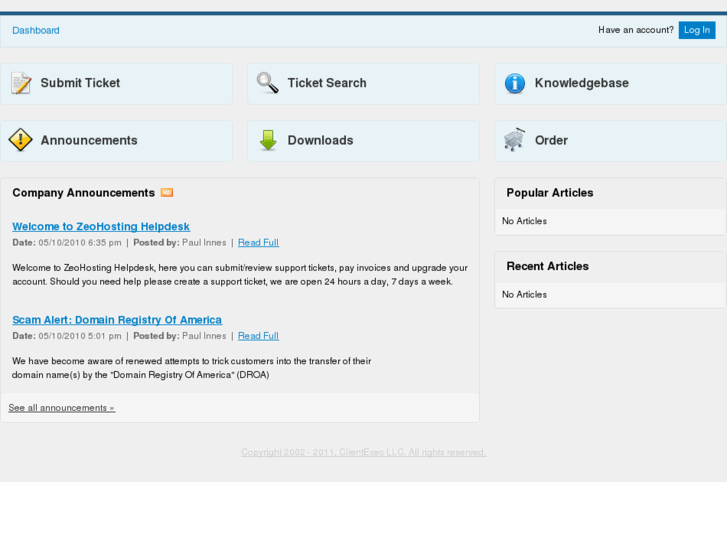Click No Articles under Popular Articles
The width and height of the screenshot is (727, 545).
coord(524,221)
